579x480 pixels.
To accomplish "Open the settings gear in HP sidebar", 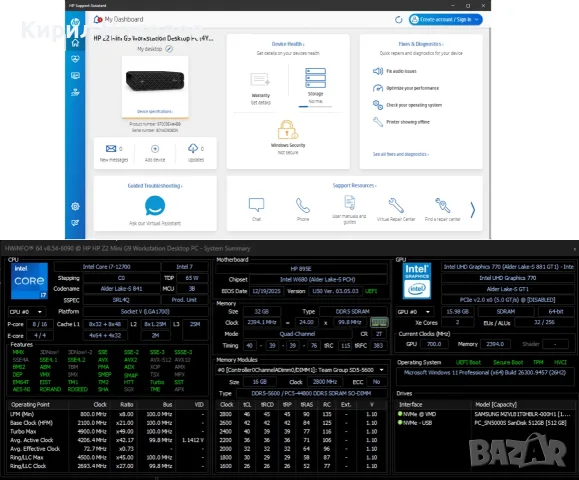I will pos(75,206).
